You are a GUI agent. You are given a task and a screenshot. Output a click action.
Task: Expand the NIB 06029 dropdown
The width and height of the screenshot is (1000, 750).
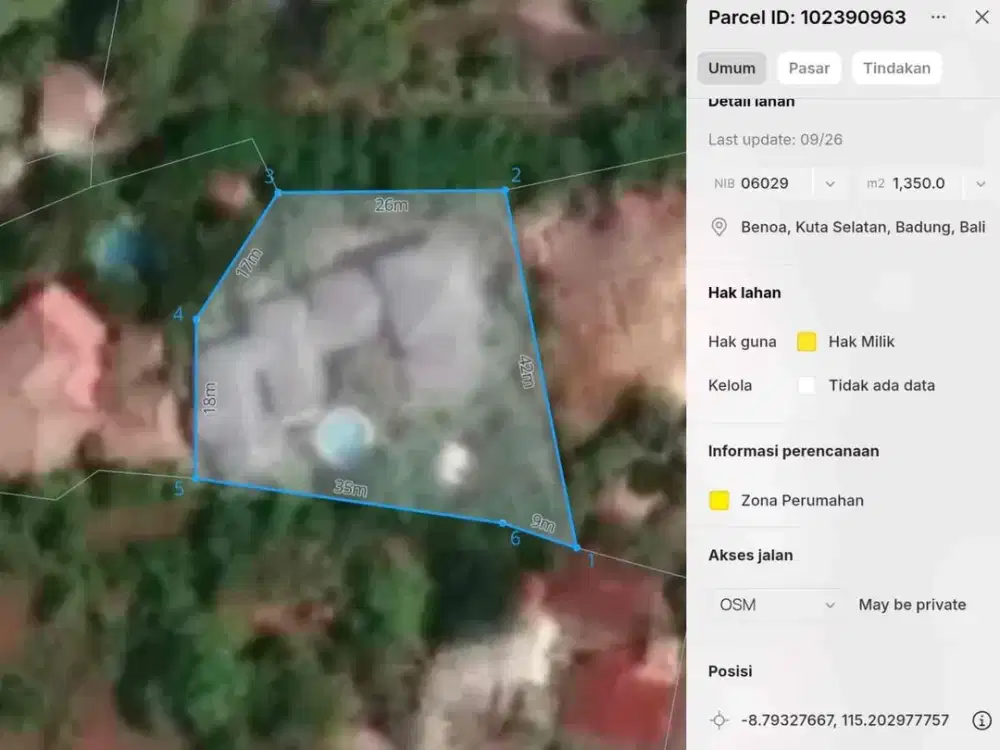pos(830,184)
